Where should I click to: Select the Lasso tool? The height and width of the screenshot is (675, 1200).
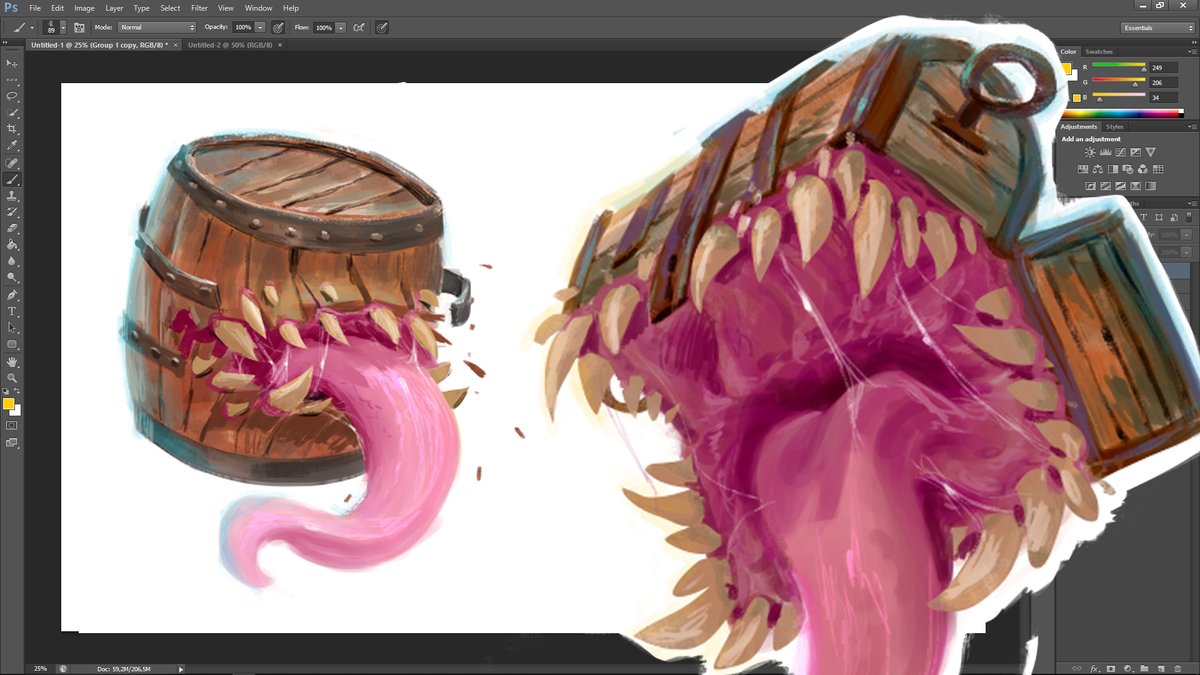(13, 97)
